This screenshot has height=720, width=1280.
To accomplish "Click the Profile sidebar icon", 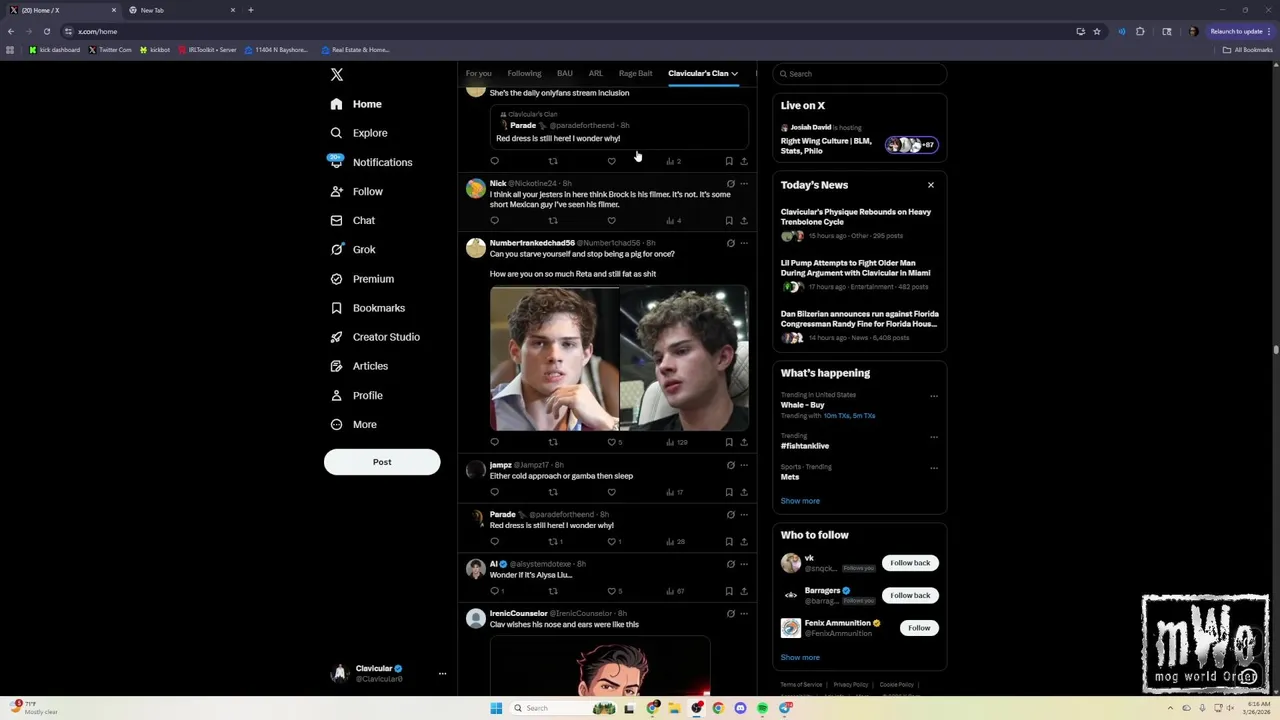I will (336, 395).
